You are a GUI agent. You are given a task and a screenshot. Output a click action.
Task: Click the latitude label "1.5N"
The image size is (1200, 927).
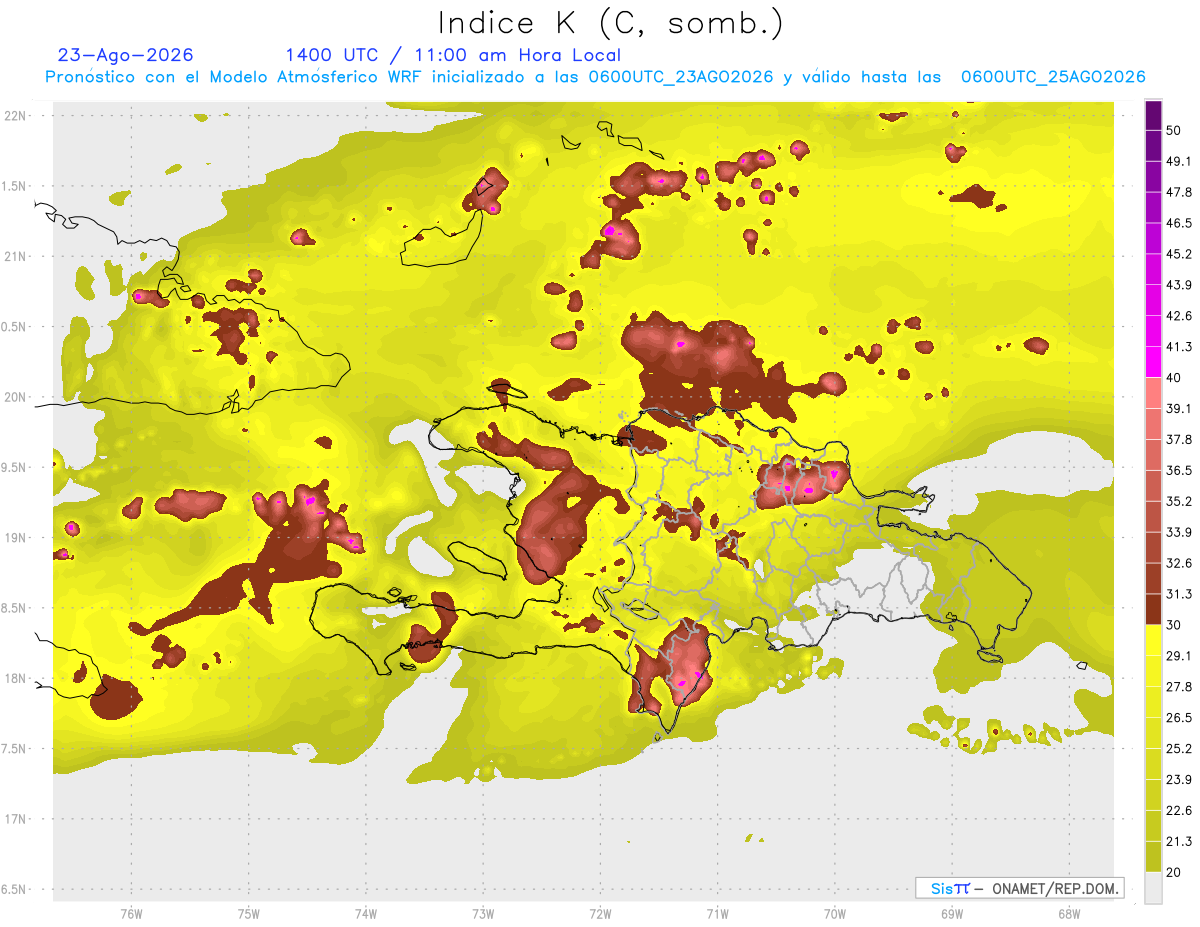(x=14, y=186)
